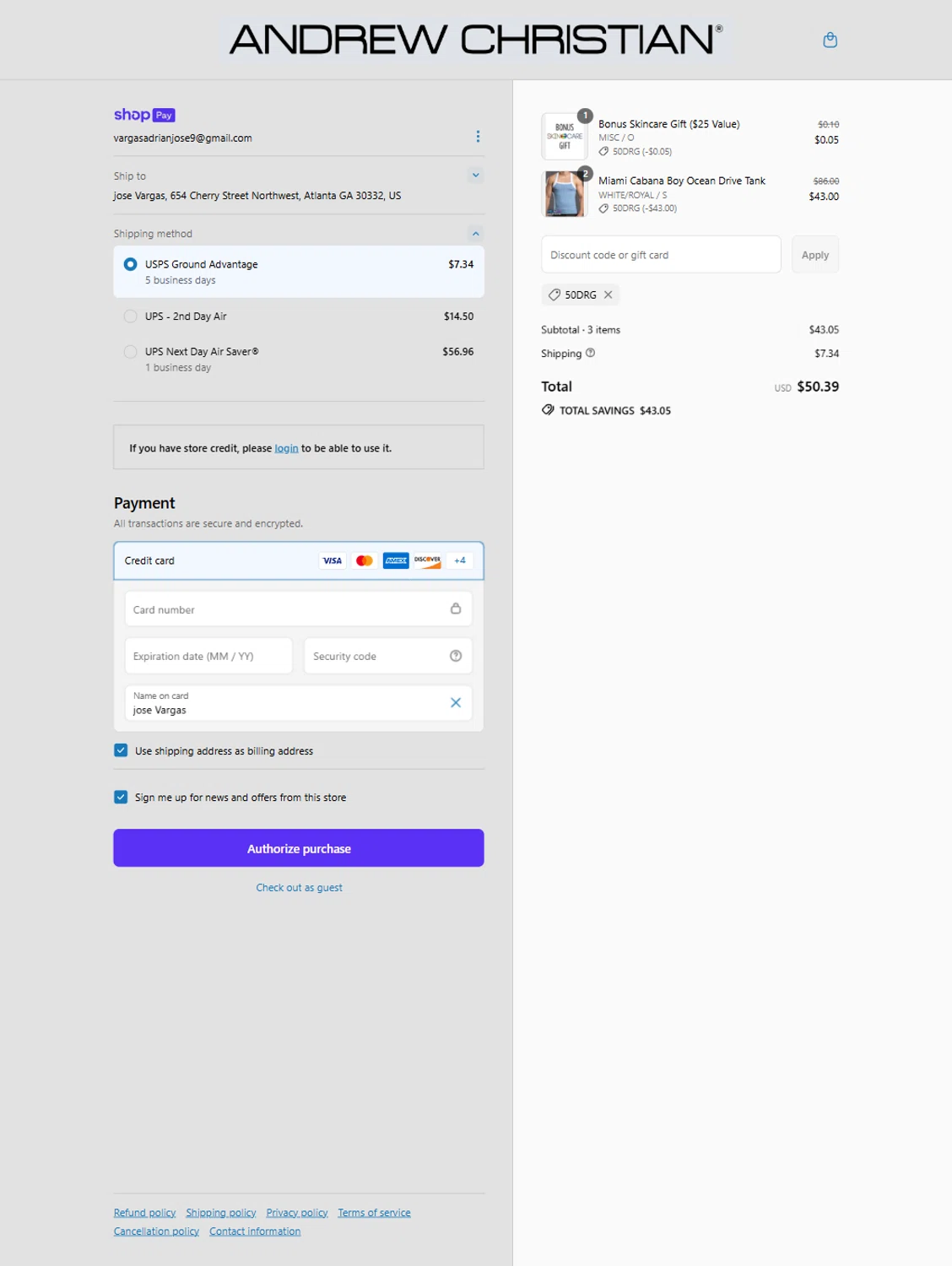Remove the 50DRG discount code
Image resolution: width=952 pixels, height=1266 pixels.
click(x=608, y=295)
